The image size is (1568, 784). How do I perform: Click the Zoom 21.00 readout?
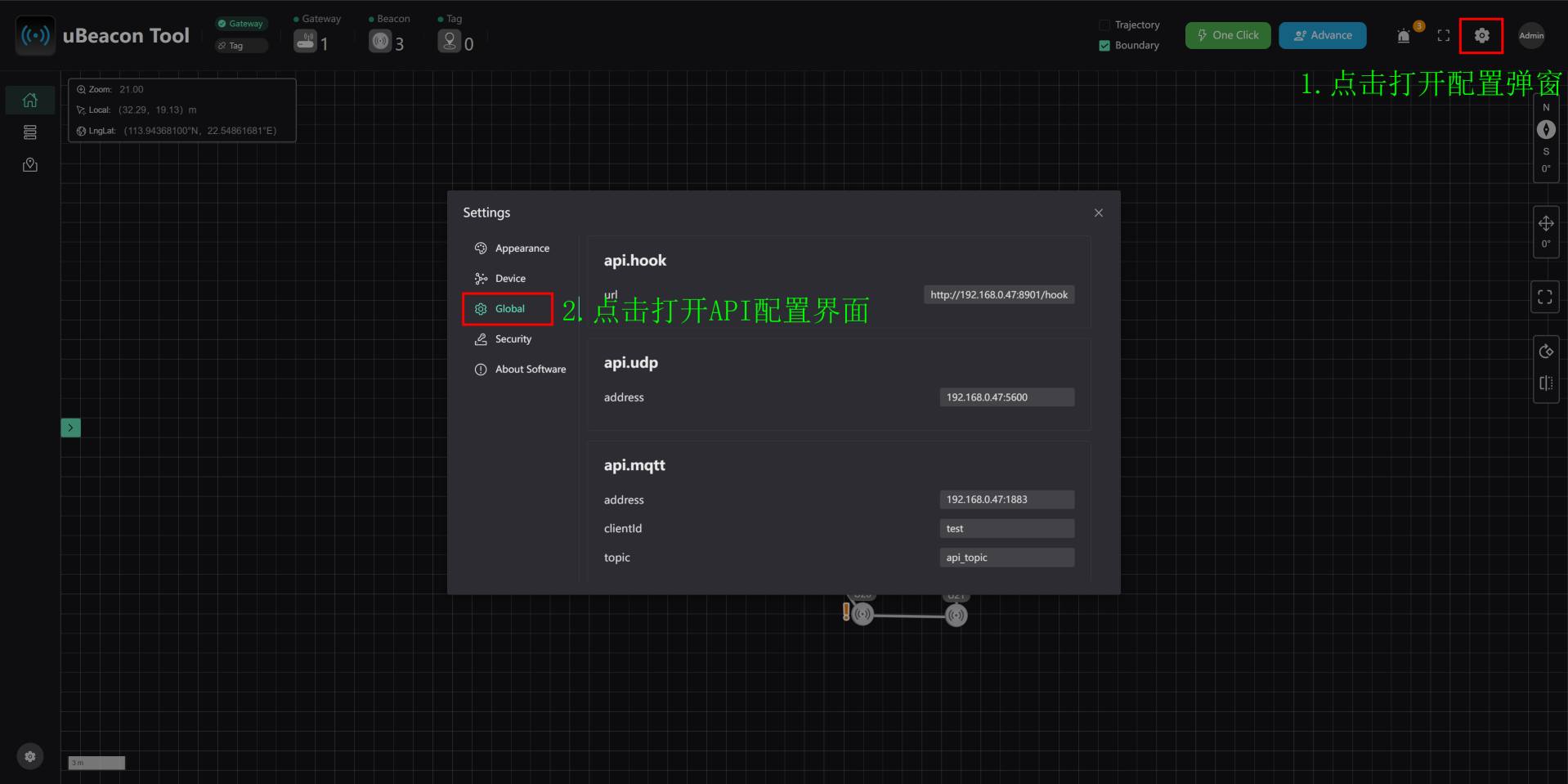tap(110, 90)
